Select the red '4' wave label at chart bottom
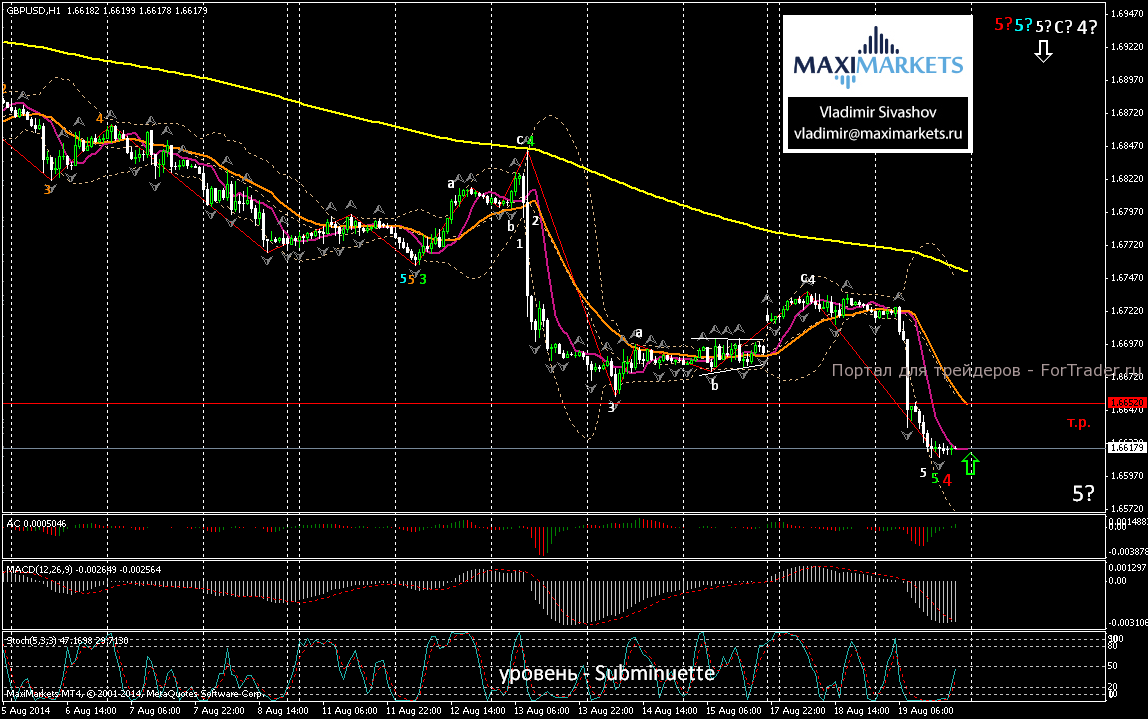Image resolution: width=1148 pixels, height=719 pixels. pos(946,480)
